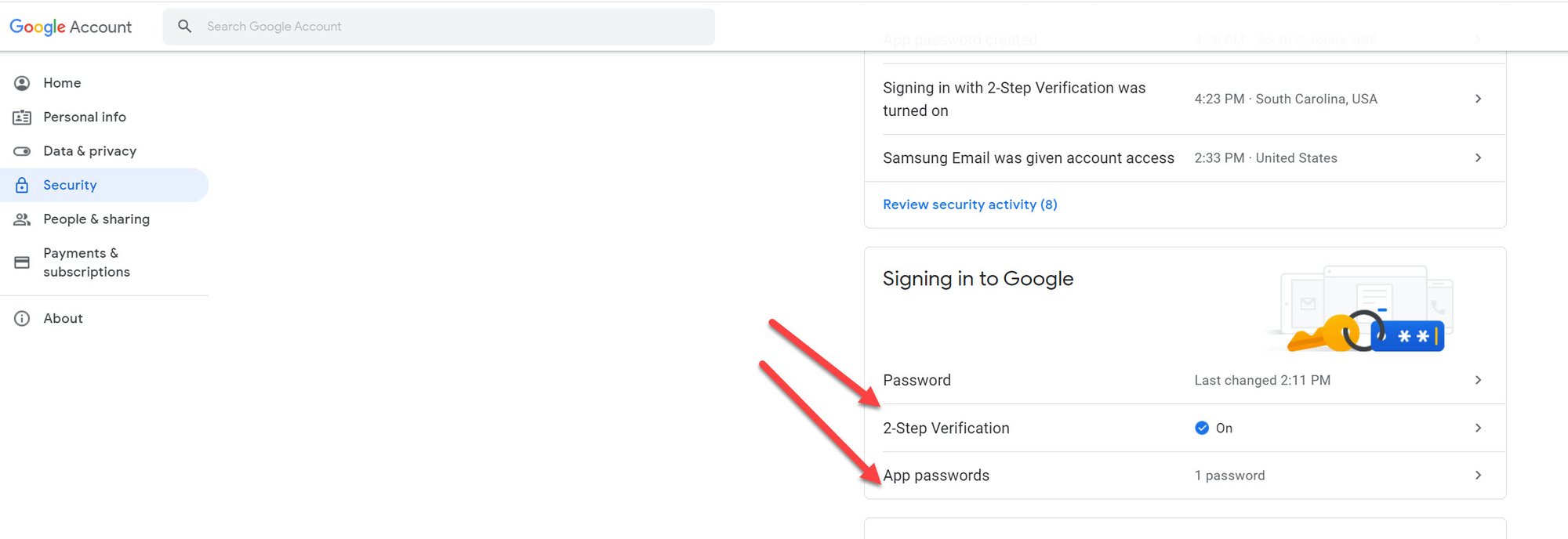Expand the Signing in with 2-Step Verification entry
Image resolution: width=1568 pixels, height=539 pixels.
[x=1478, y=99]
